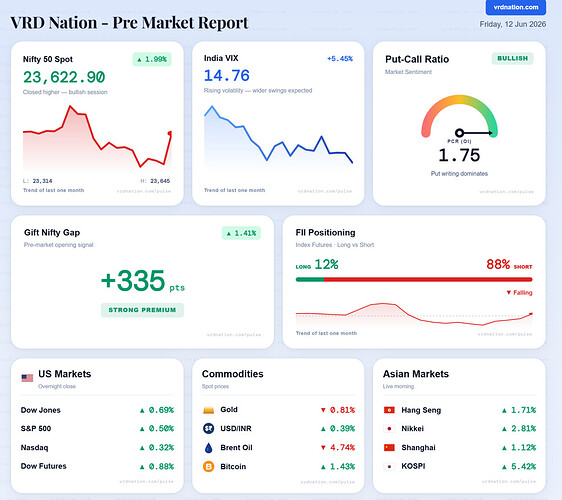Image resolution: width=562 pixels, height=500 pixels.
Task: Open the vrdnation.com button
Action: (x=516, y=7)
